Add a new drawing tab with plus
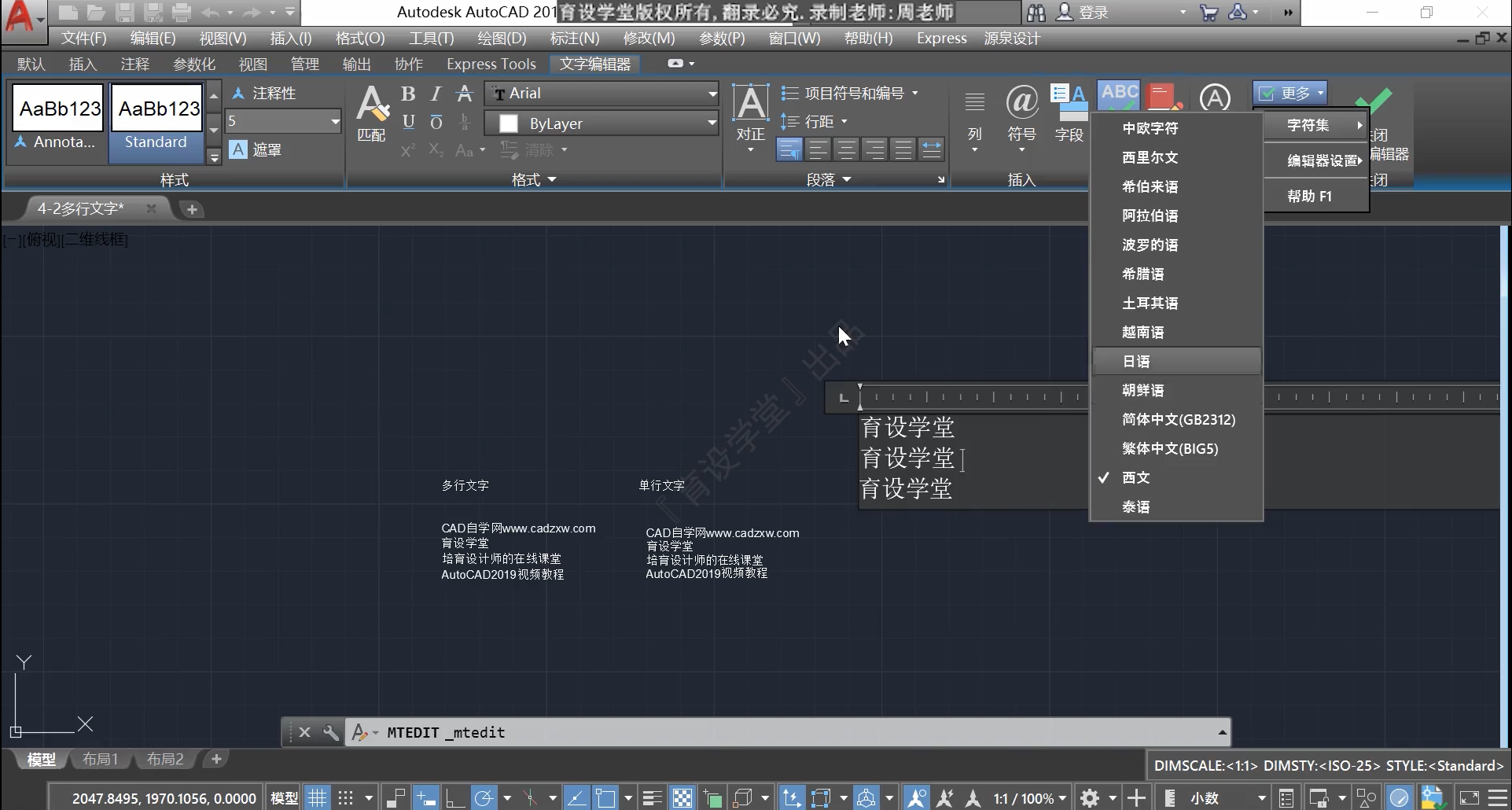The image size is (1512, 810). [x=192, y=209]
